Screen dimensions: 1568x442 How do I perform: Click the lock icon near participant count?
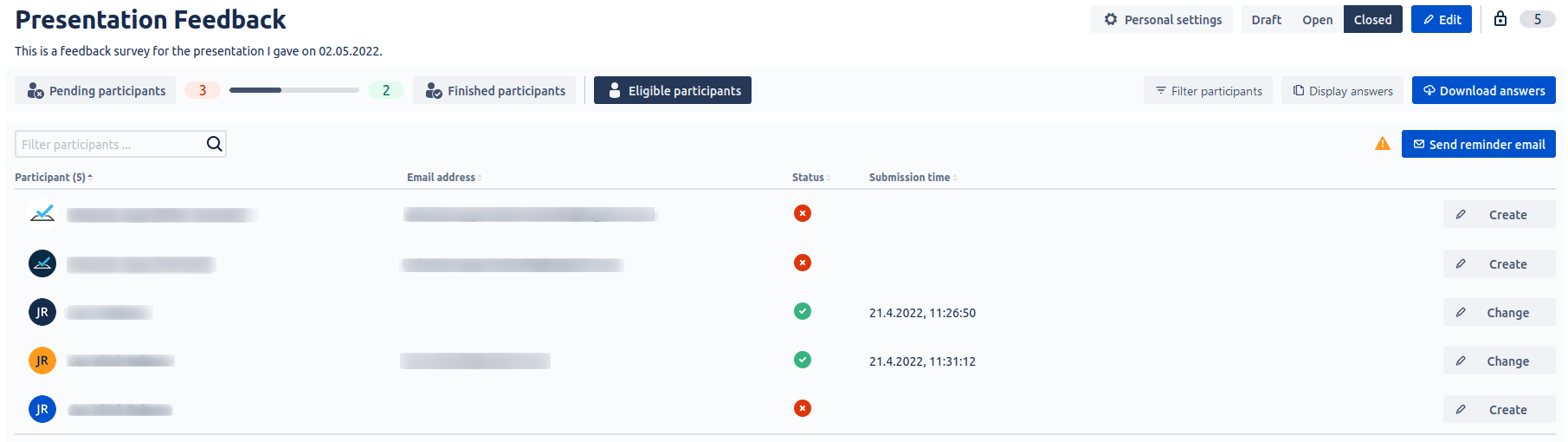[x=1500, y=19]
